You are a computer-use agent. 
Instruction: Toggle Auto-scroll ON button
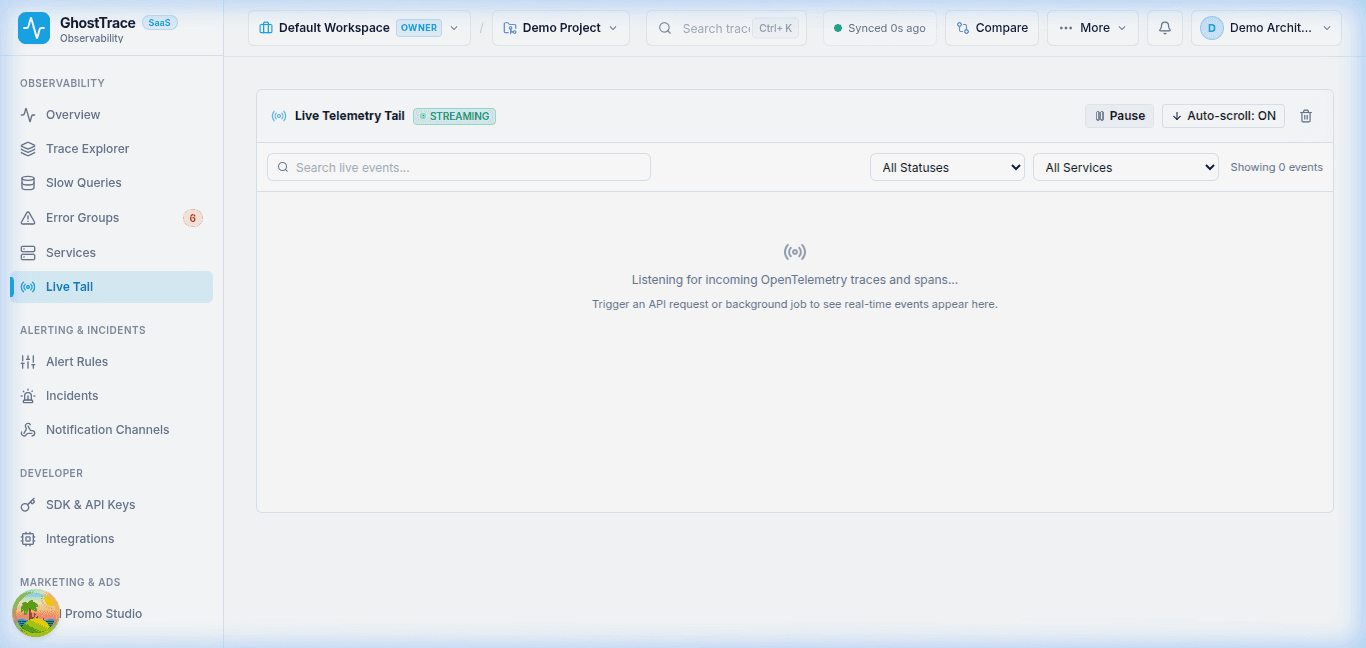coord(1223,116)
